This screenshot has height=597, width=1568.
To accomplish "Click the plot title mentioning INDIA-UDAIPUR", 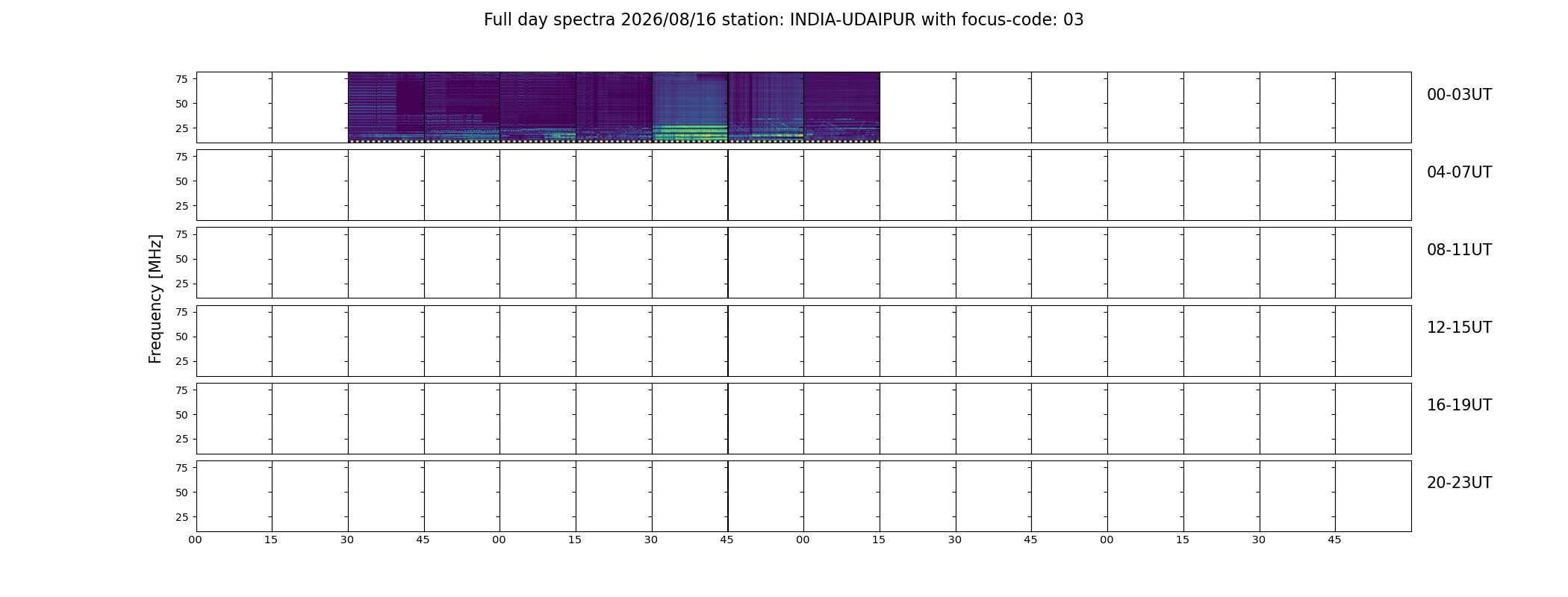I will click(x=783, y=20).
